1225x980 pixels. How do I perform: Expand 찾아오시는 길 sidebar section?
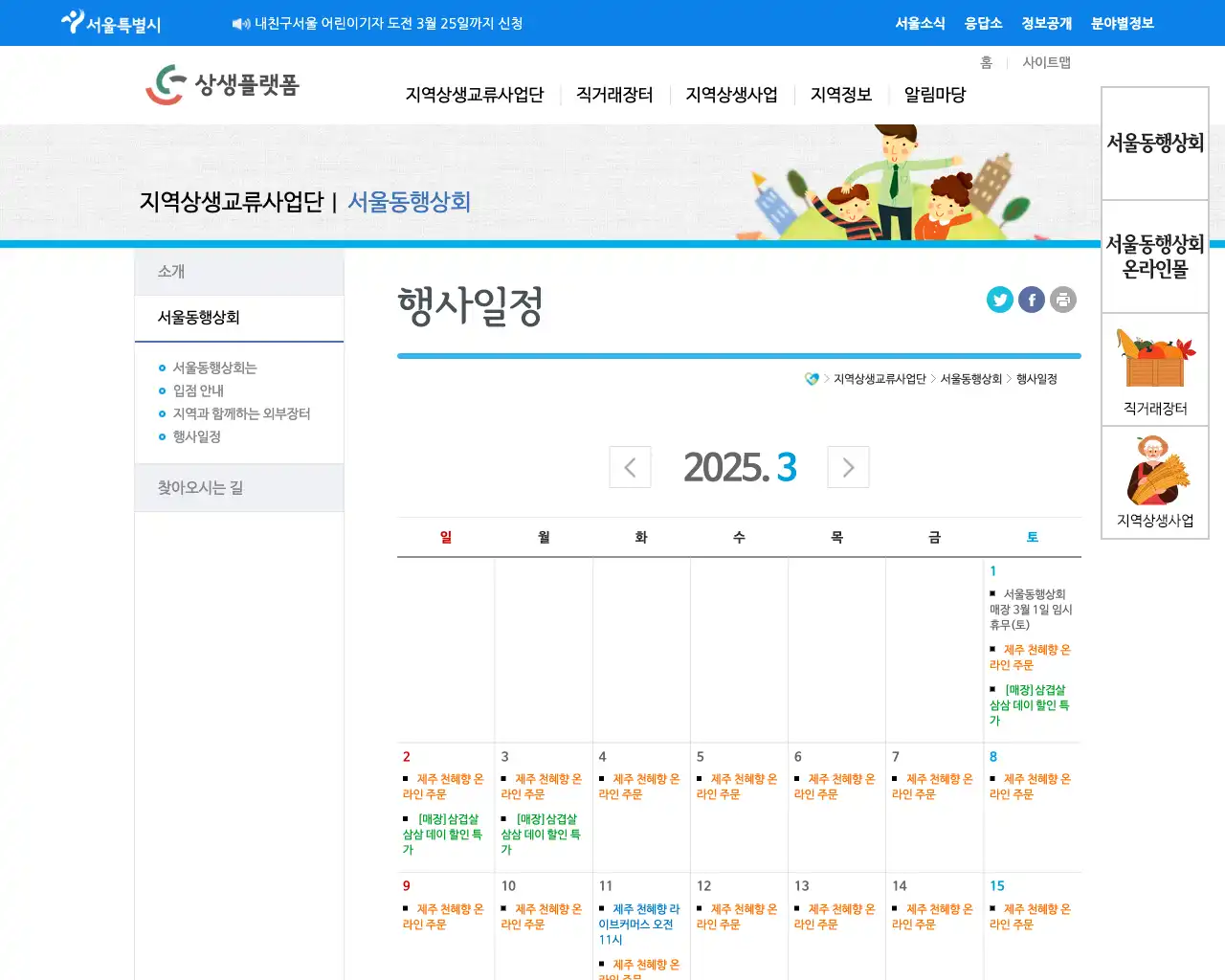[x=239, y=488]
